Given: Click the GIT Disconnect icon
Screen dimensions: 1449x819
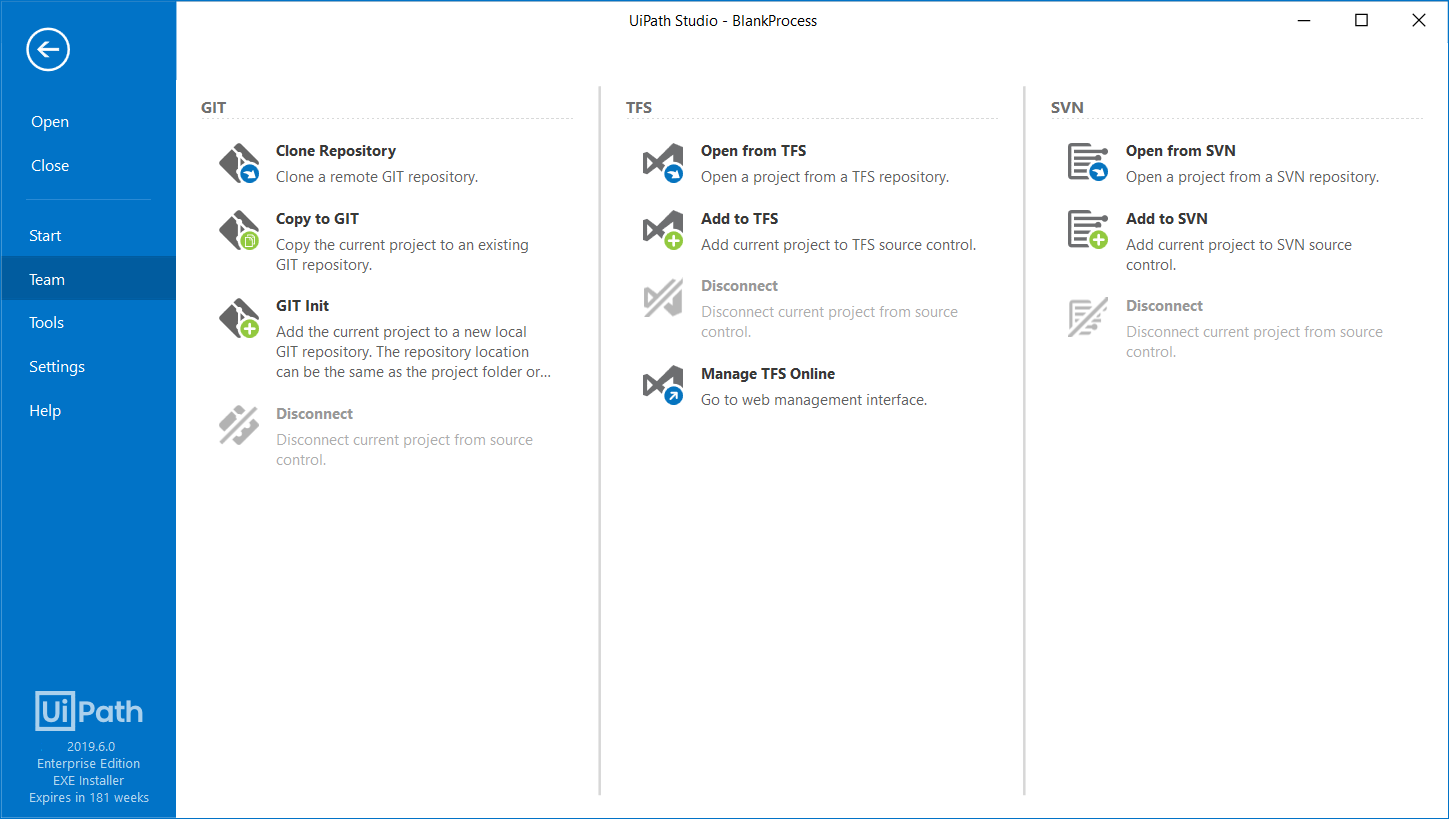Looking at the screenshot, I should (x=239, y=426).
